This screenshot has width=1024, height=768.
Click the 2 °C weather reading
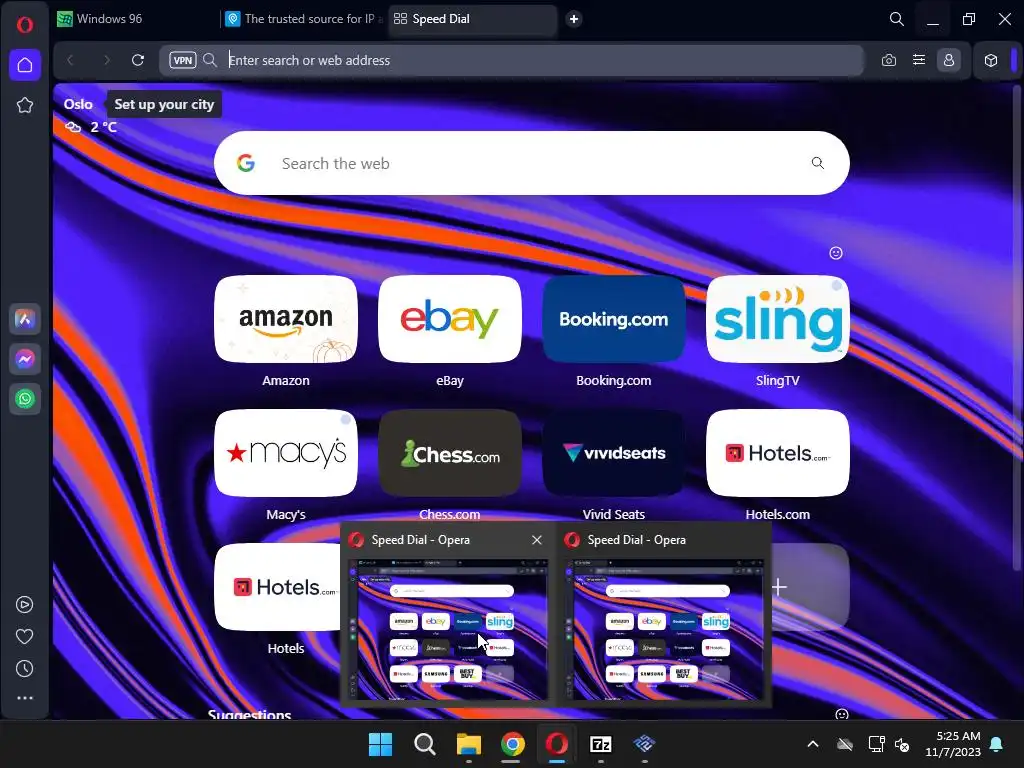tap(103, 127)
